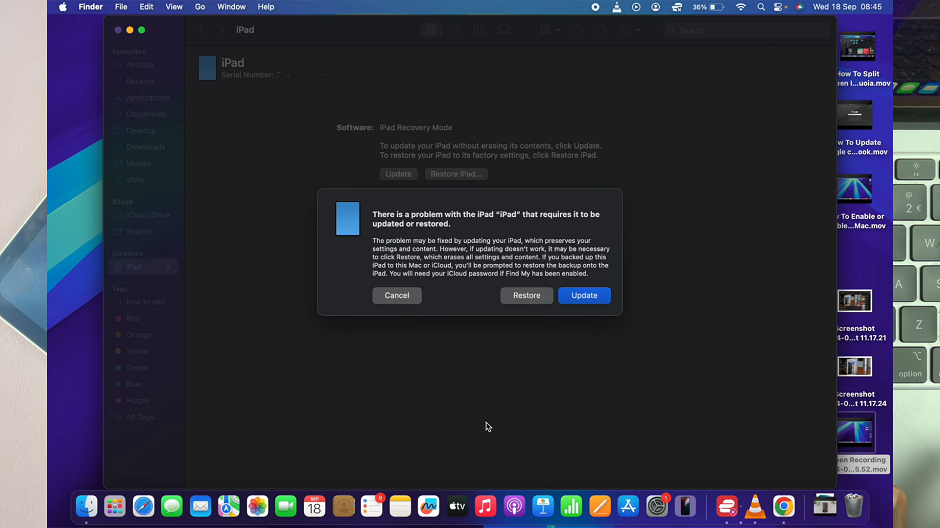Screen dimensions: 940x528
Task: Select iCloud Drive in the Finder sidebar
Action: [x=147, y=215]
